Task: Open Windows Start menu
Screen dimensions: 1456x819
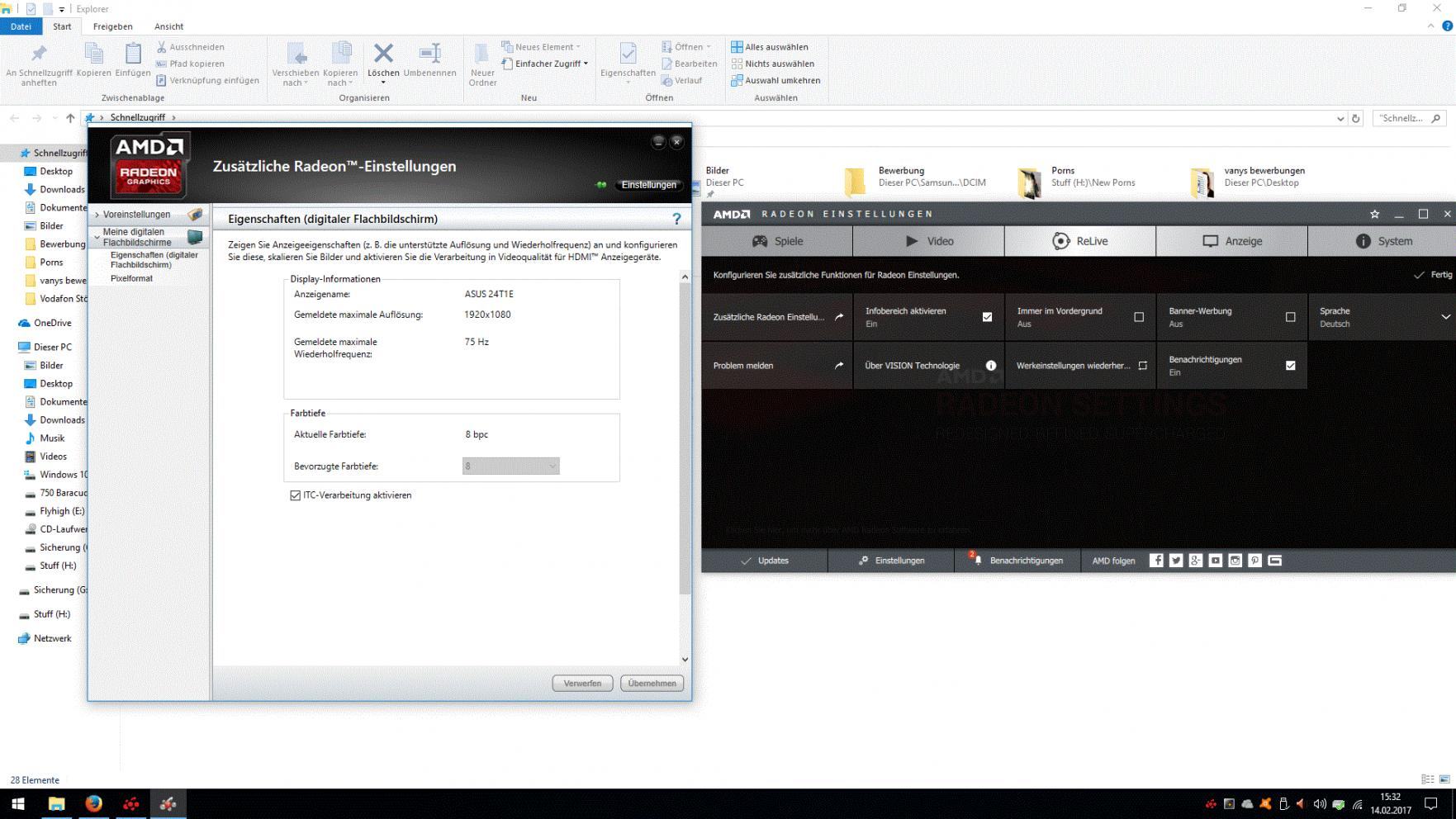Action: pos(18,803)
